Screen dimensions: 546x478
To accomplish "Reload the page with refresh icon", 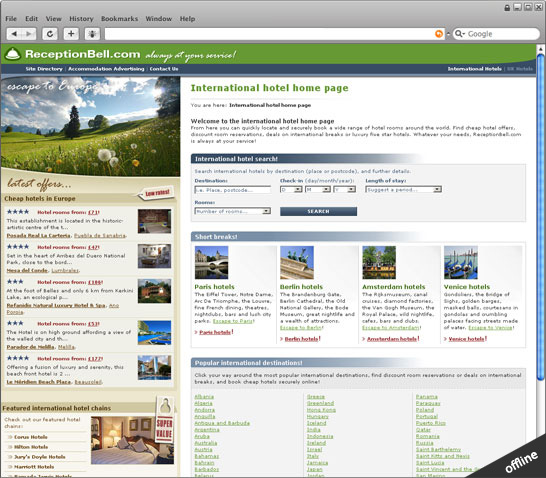I will click(50, 34).
